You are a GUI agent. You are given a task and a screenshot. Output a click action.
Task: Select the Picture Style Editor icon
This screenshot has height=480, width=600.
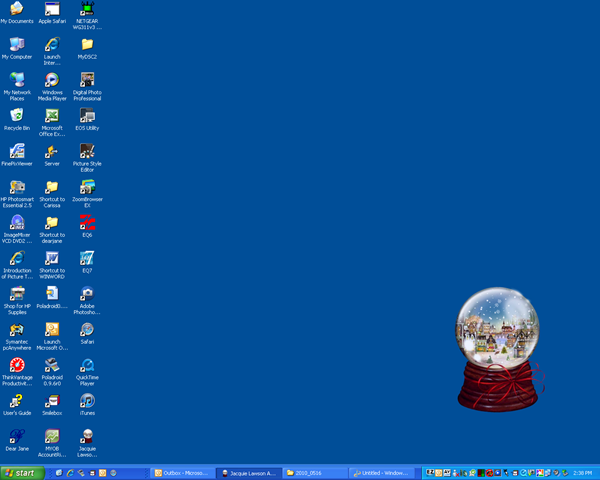(x=87, y=158)
